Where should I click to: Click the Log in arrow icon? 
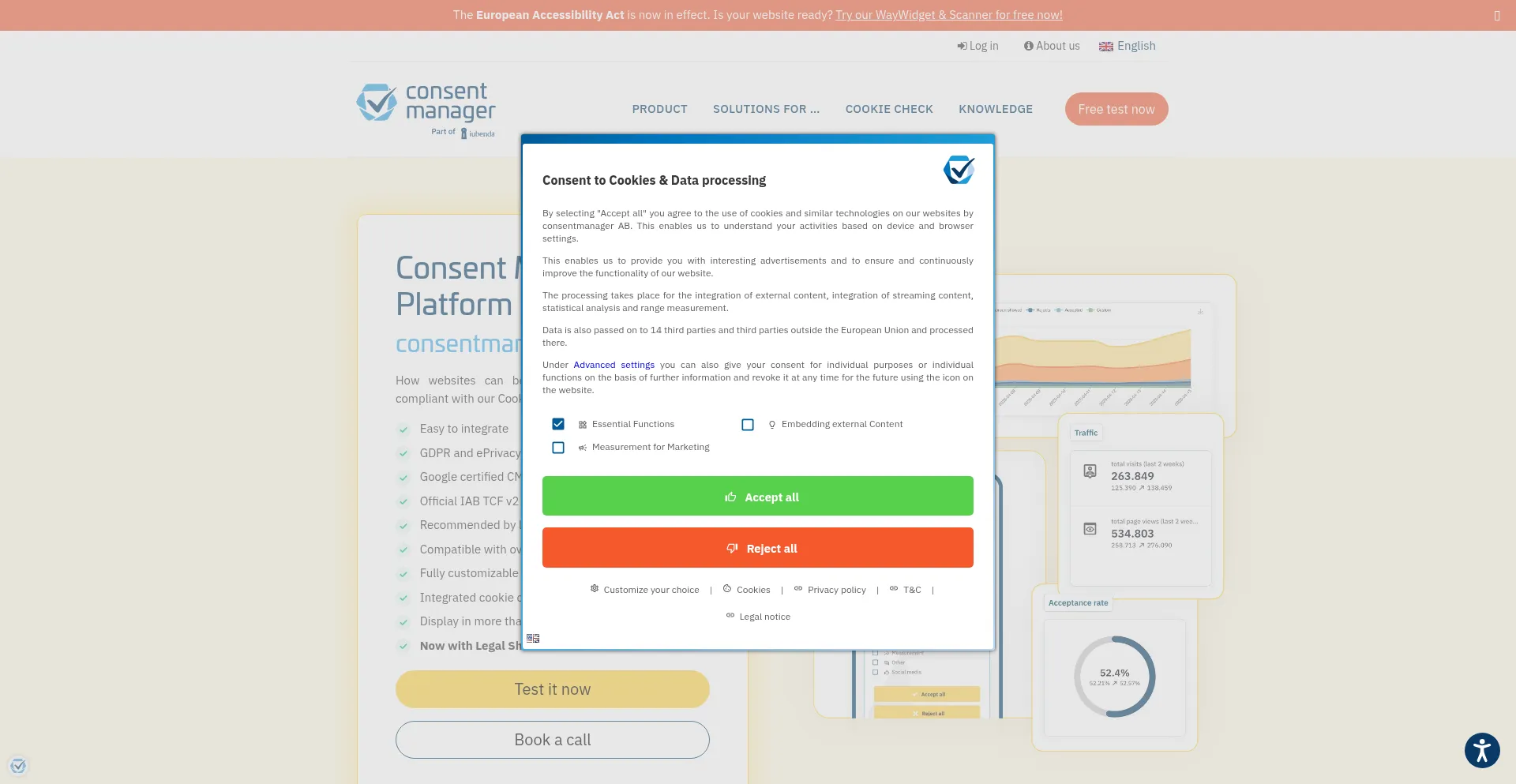point(962,46)
